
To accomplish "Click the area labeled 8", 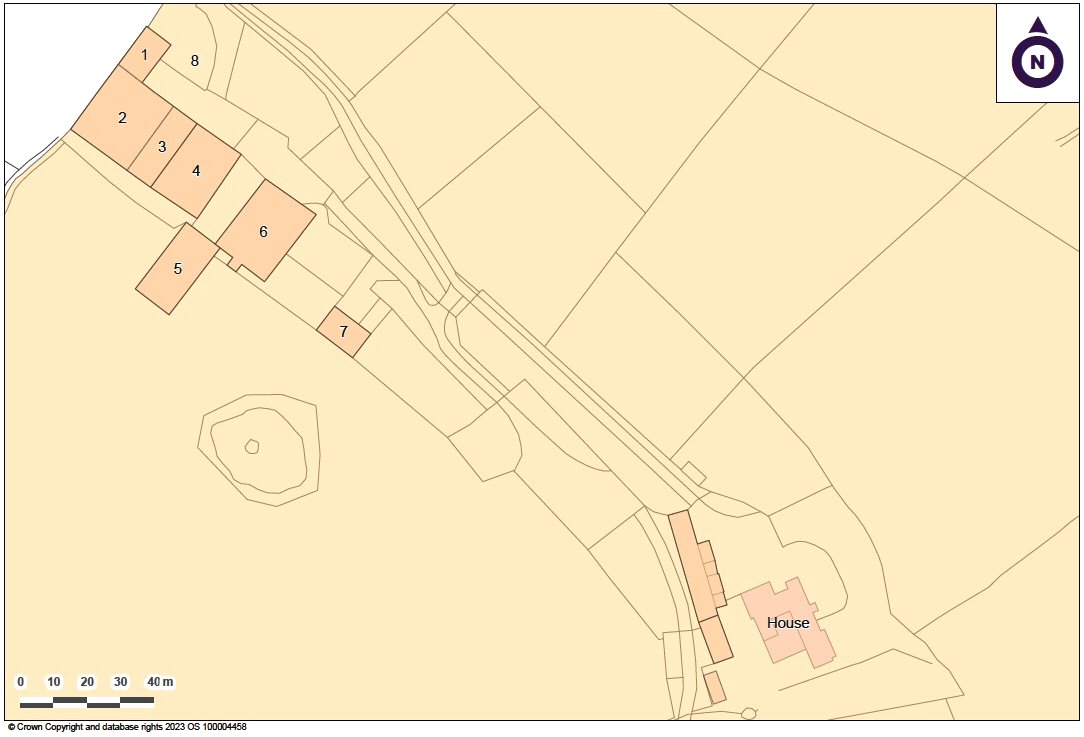I will (193, 60).
